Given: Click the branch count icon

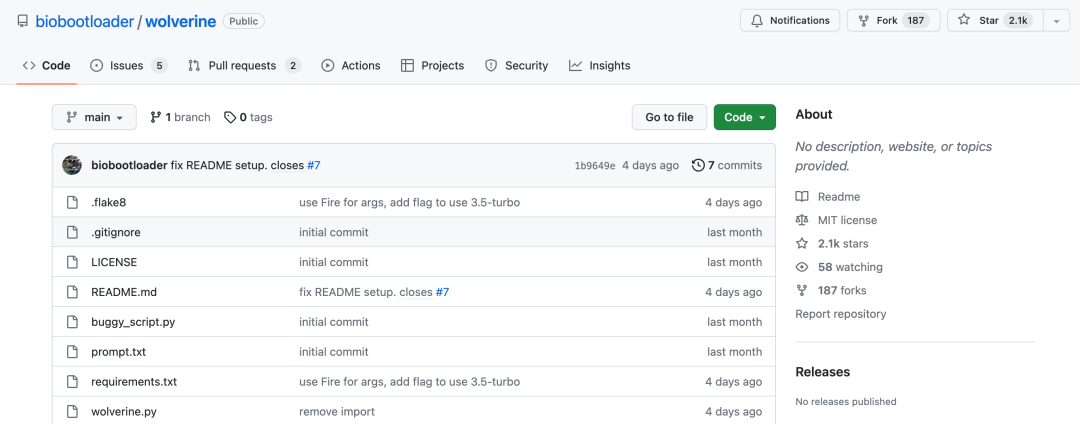Looking at the screenshot, I should pos(156,117).
